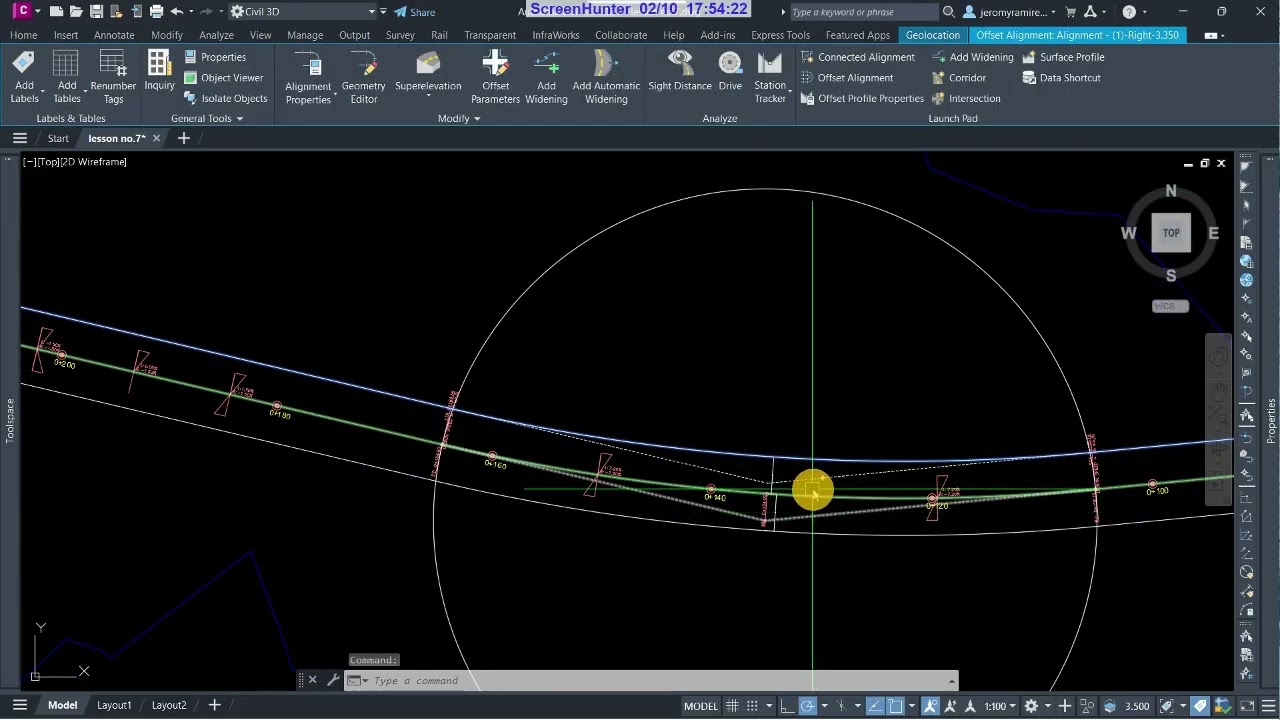Click the MODEL space button
The height and width of the screenshot is (720, 1280).
(700, 706)
